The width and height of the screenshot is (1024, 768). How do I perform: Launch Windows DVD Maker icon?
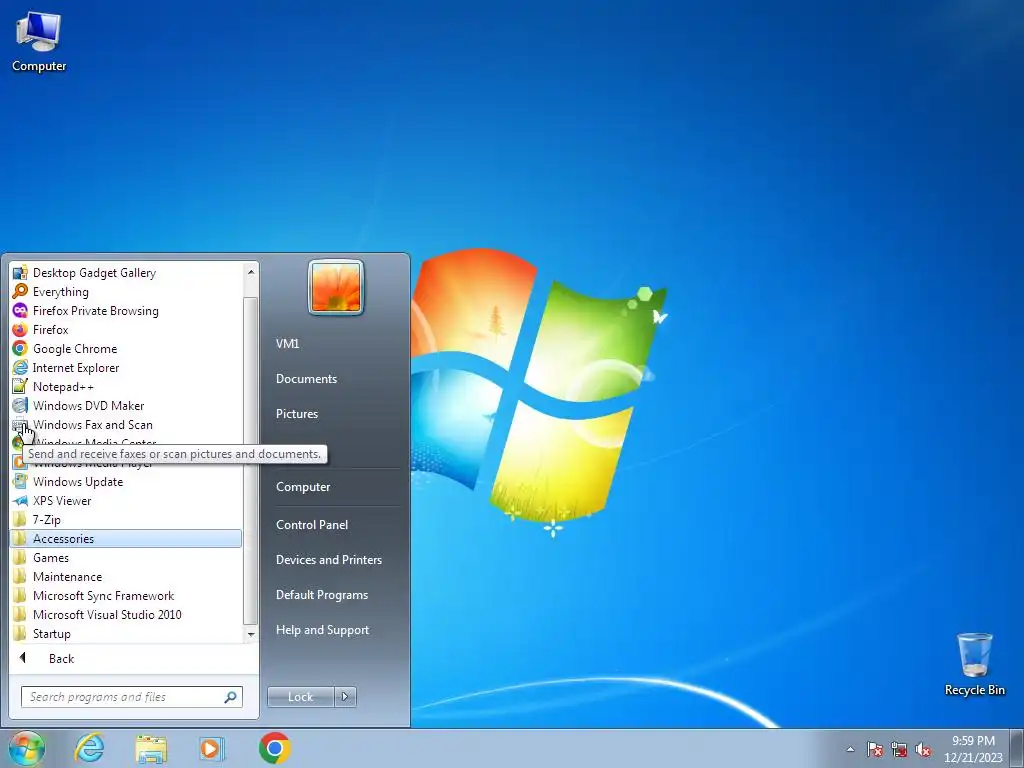pos(20,406)
